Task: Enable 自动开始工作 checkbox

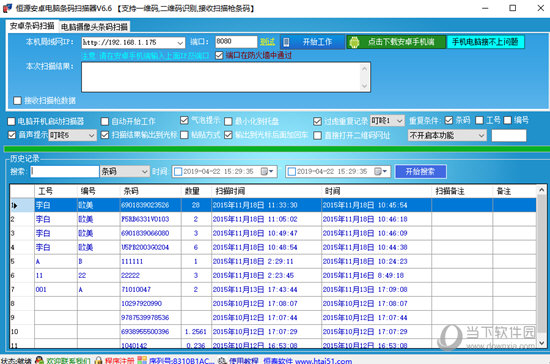Action: (105, 121)
